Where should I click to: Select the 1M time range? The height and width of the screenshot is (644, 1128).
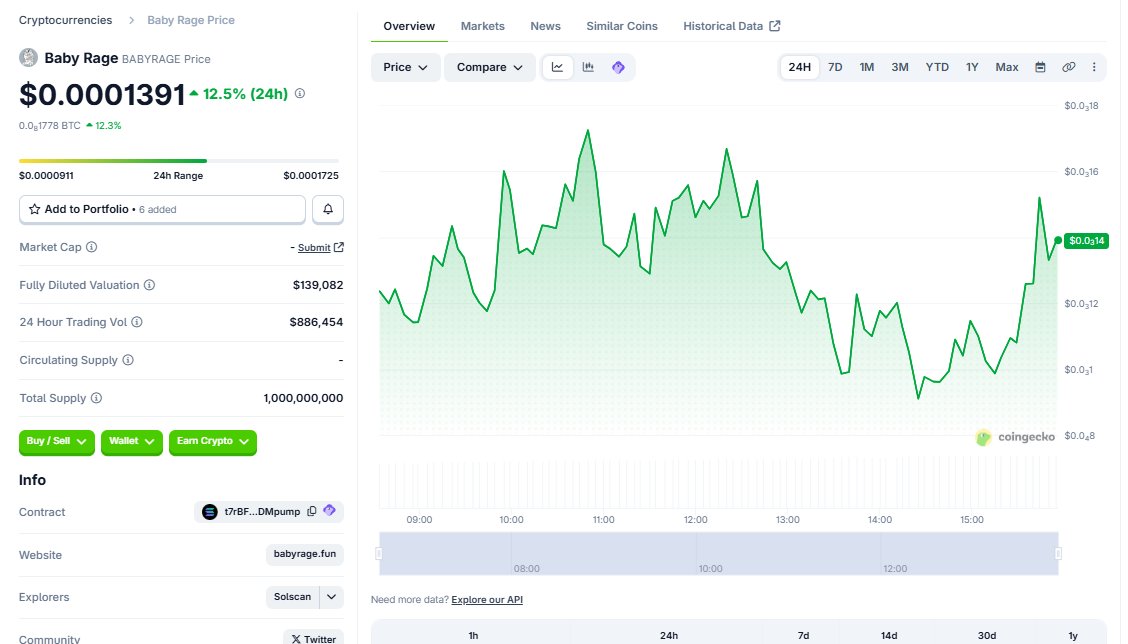coord(866,67)
